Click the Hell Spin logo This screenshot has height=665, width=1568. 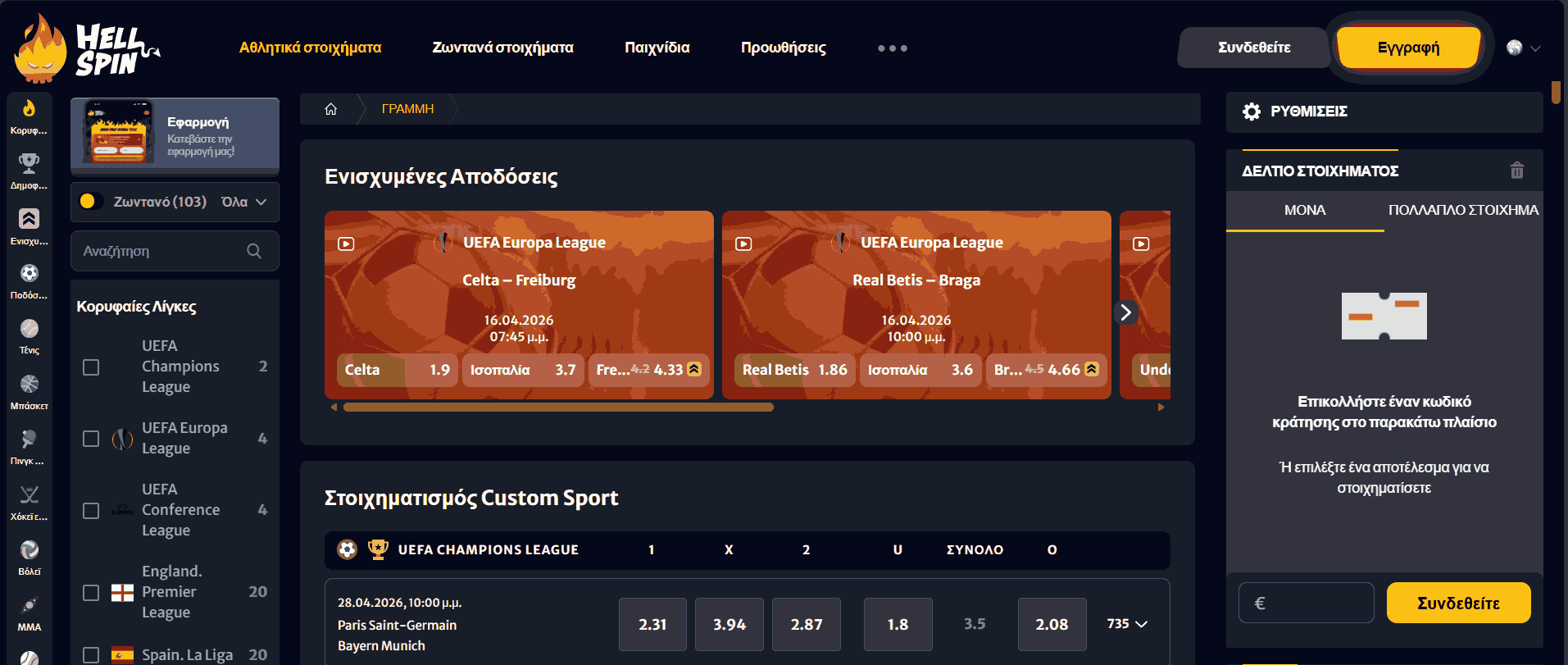coord(87,49)
